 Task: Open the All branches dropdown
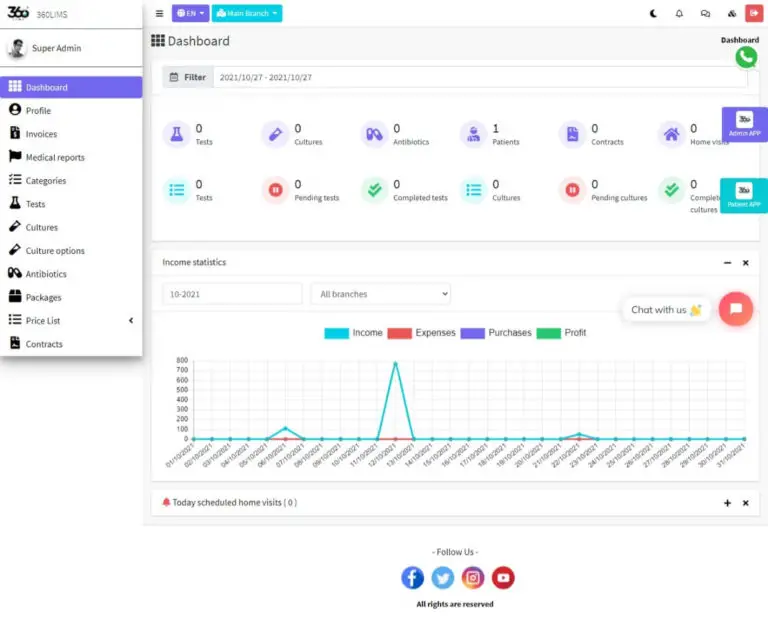point(380,294)
